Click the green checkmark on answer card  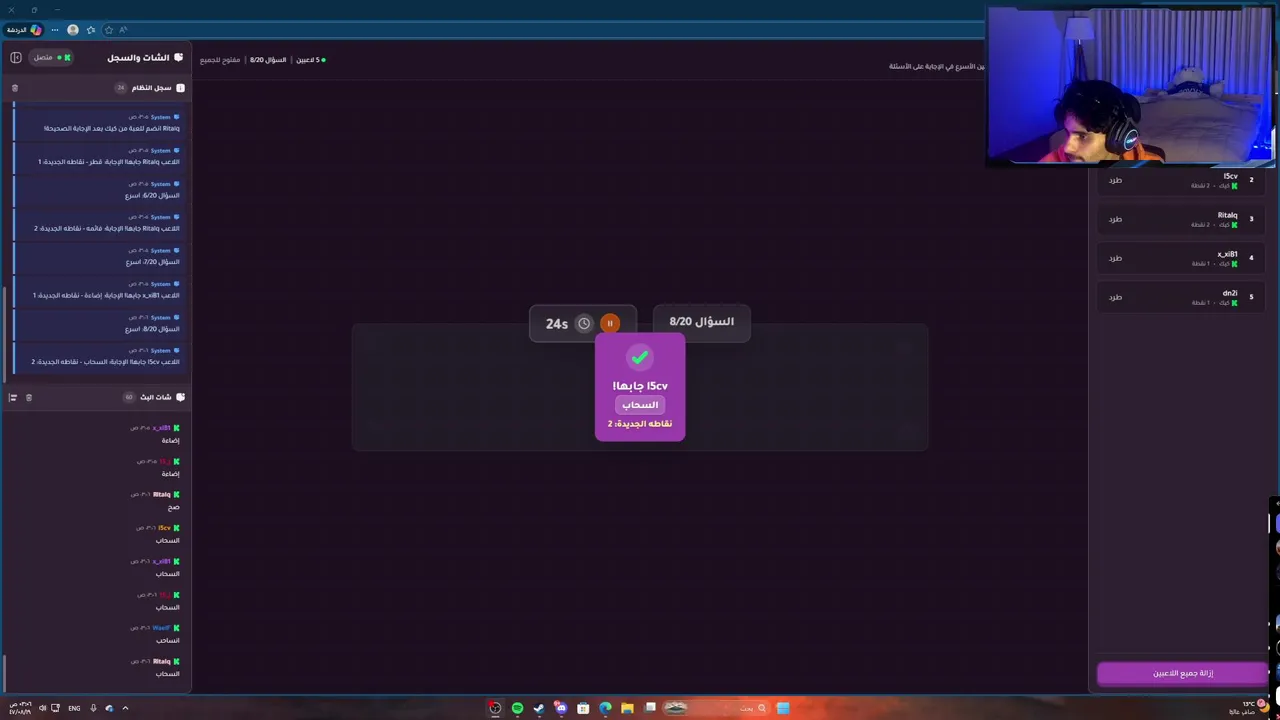(640, 357)
